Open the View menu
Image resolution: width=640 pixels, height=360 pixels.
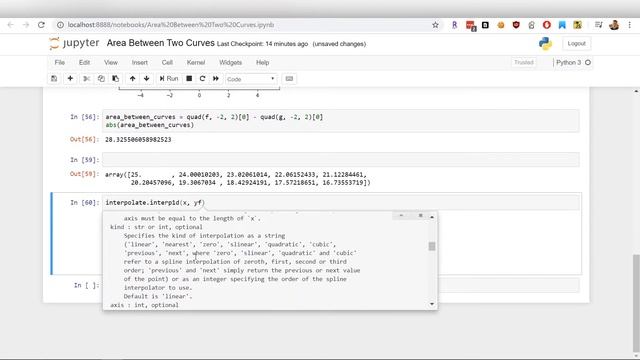[111, 62]
